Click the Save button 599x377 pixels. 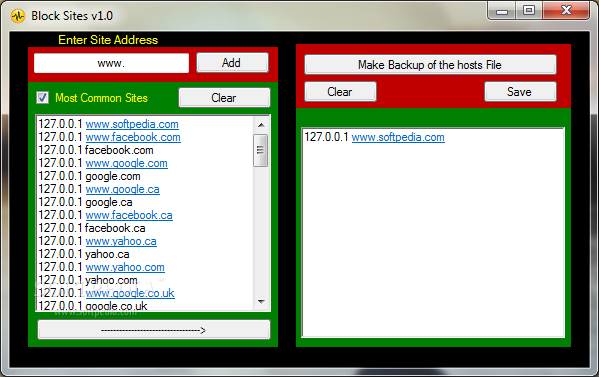520,92
